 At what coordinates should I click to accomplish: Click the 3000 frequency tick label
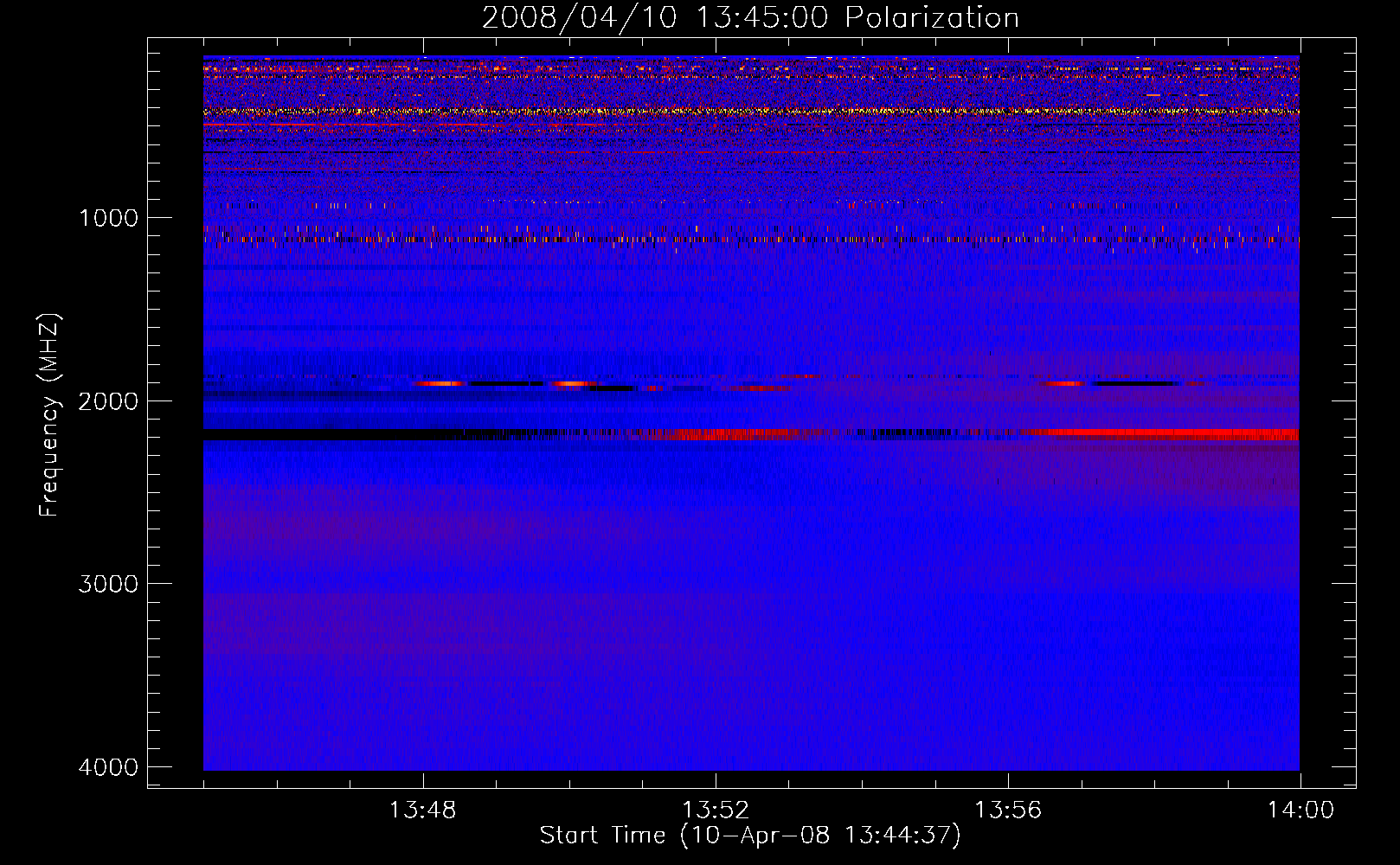click(x=108, y=584)
